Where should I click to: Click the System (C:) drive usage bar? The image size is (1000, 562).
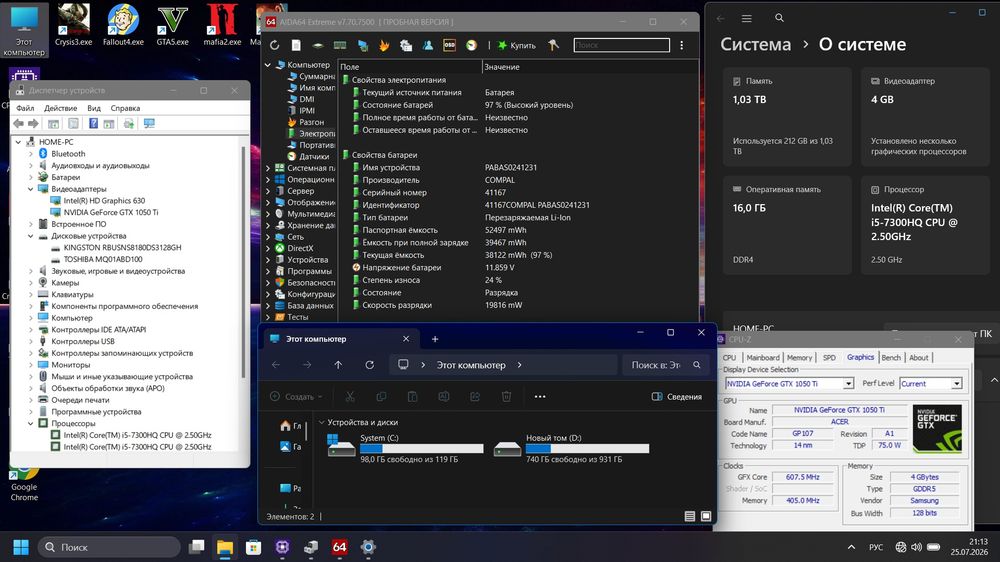click(x=422, y=448)
